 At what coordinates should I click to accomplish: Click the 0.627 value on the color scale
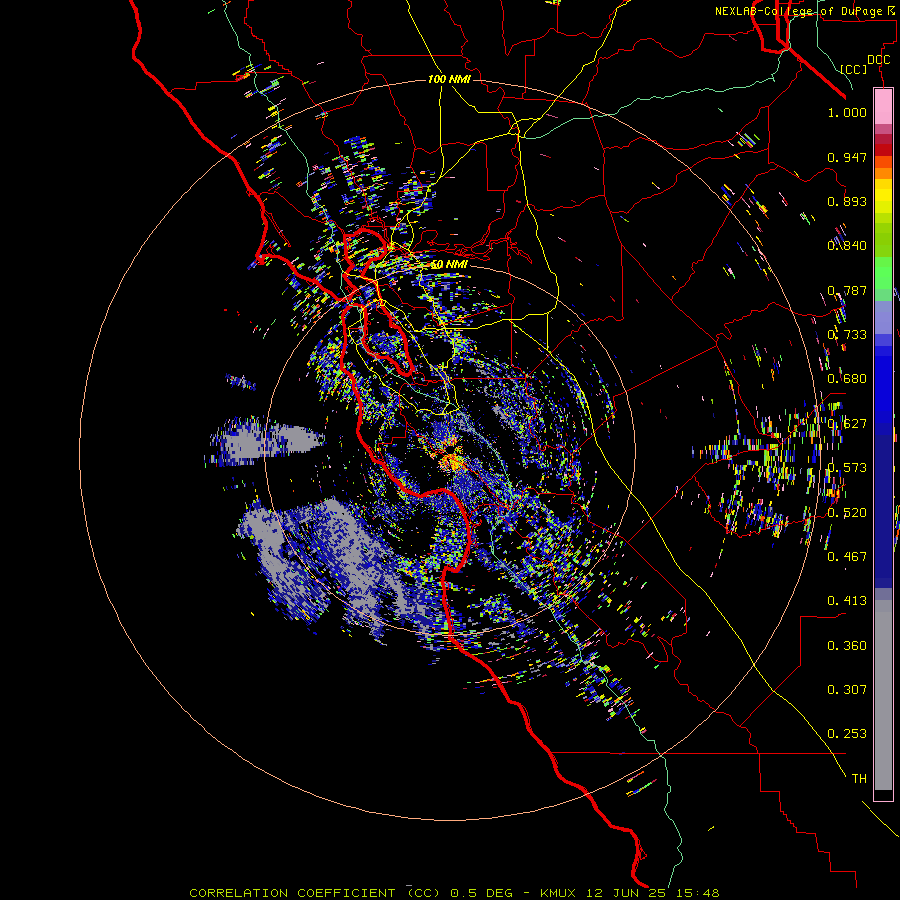click(847, 424)
